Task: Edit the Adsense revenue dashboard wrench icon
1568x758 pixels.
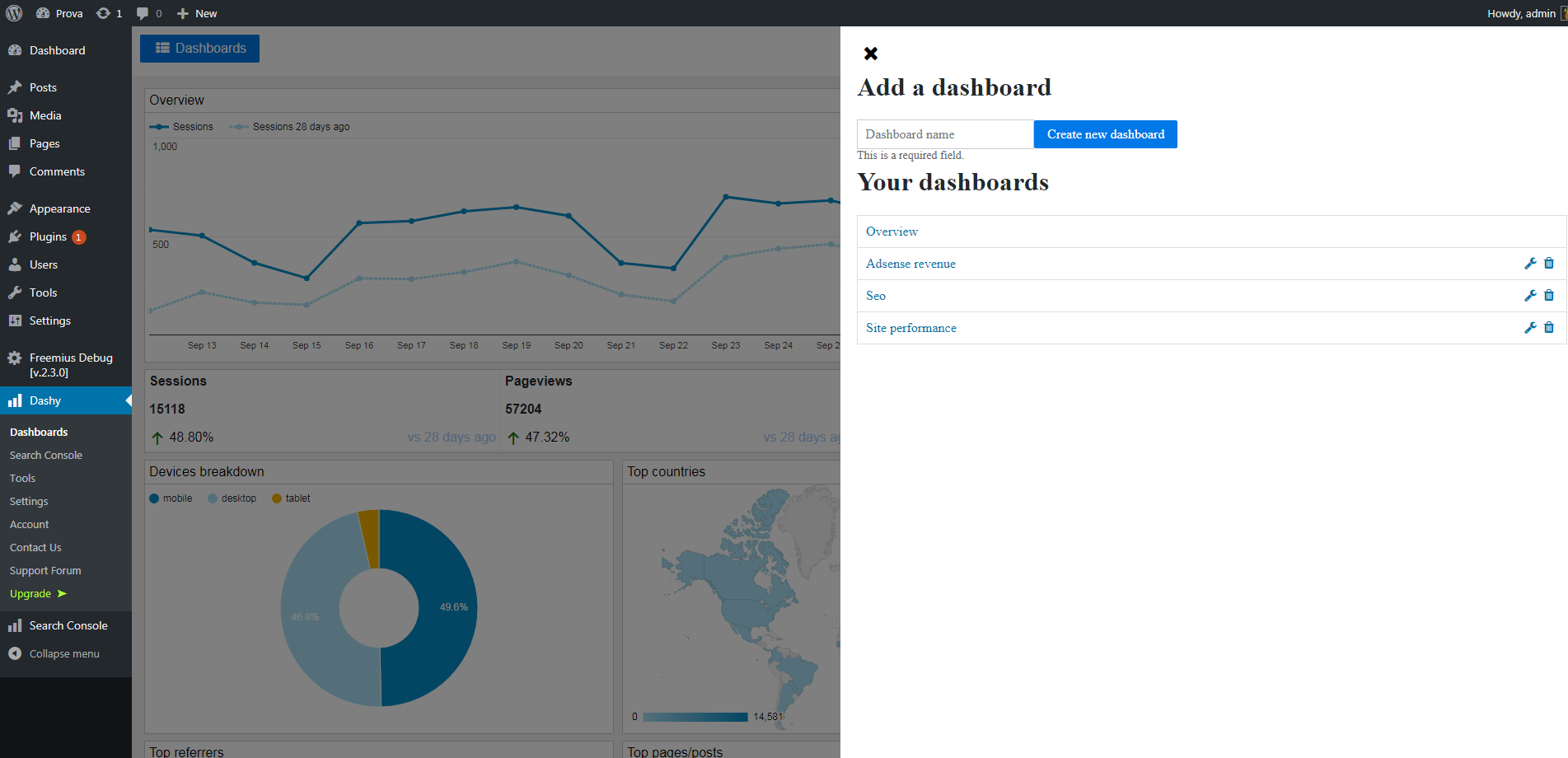Action: click(1530, 264)
